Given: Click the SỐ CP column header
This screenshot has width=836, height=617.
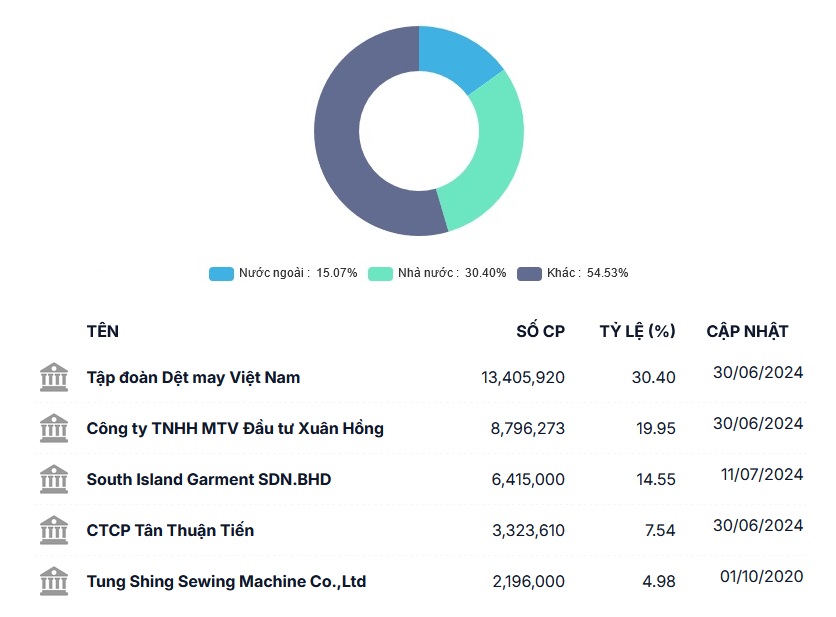Looking at the screenshot, I should [541, 331].
